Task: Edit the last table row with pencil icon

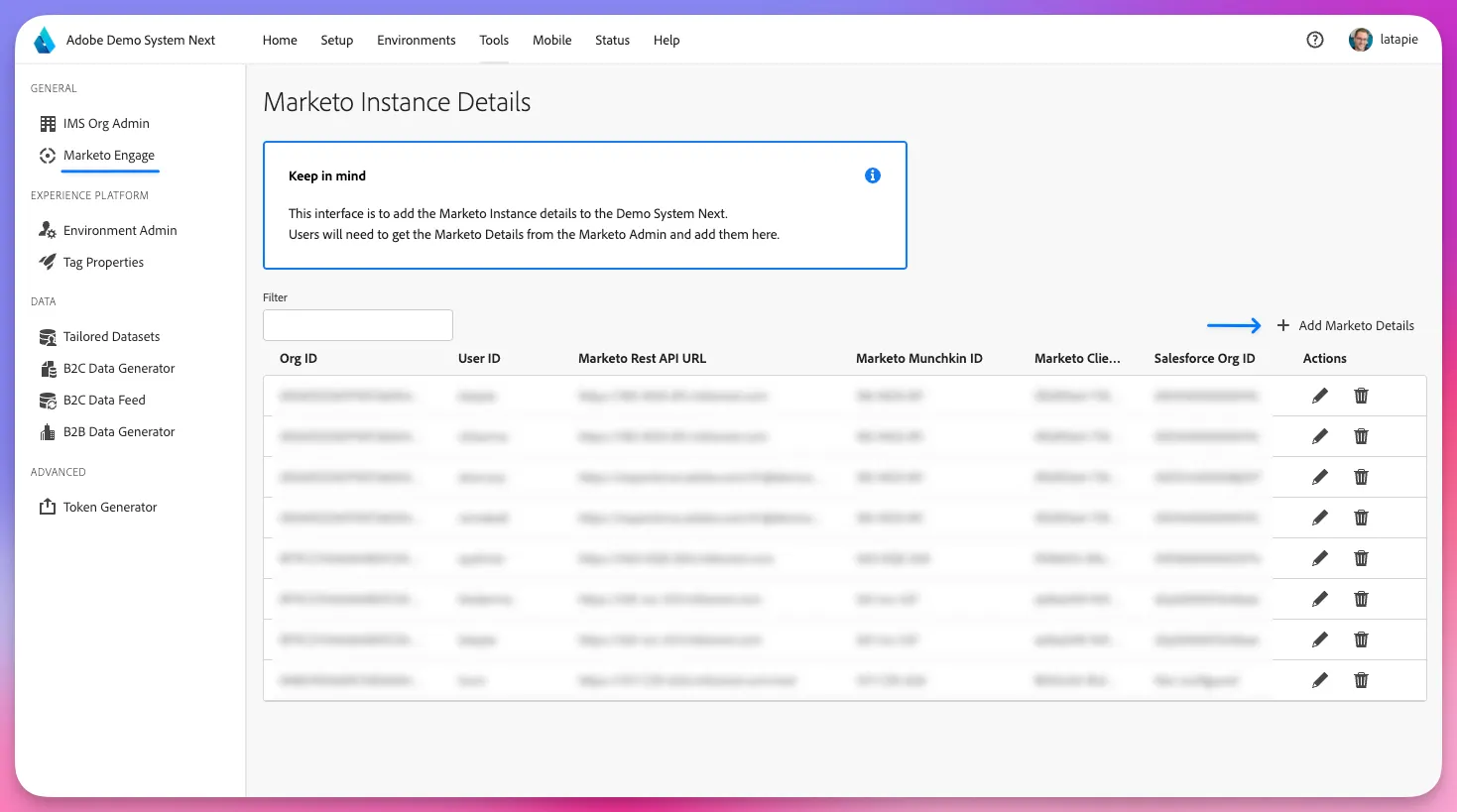Action: pos(1320,680)
